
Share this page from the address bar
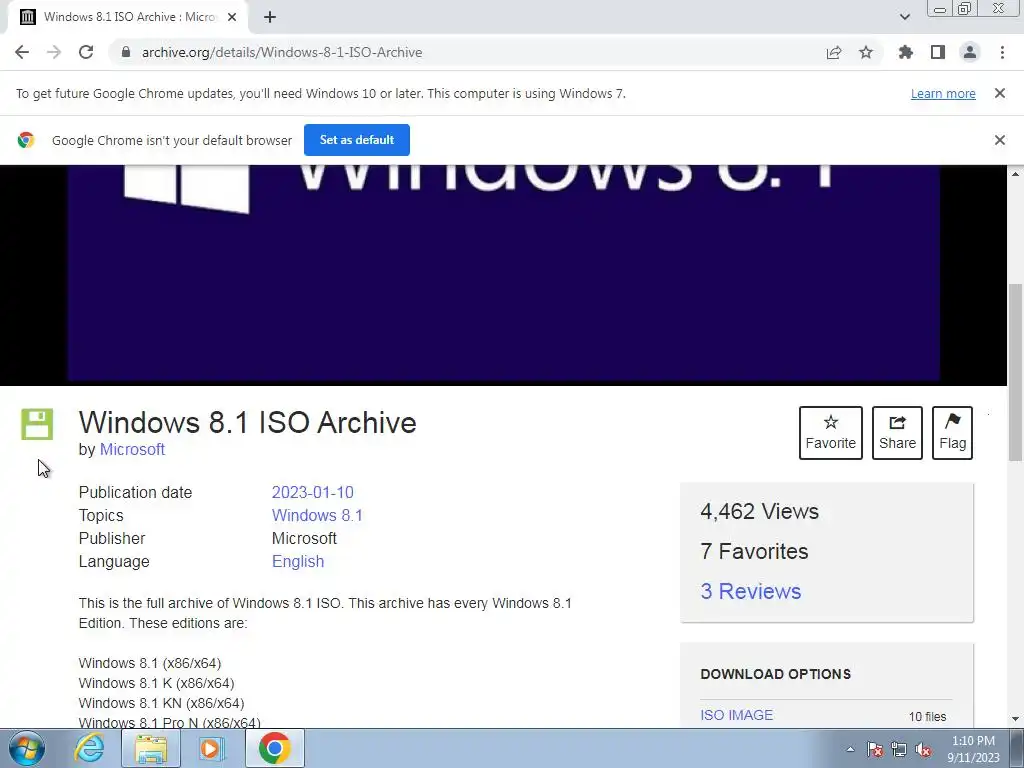click(x=834, y=52)
